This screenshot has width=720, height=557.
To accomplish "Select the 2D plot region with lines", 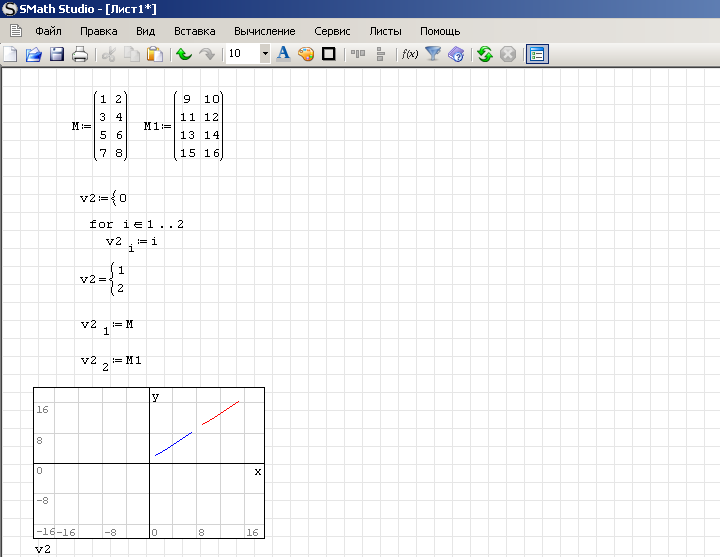I will tap(149, 463).
